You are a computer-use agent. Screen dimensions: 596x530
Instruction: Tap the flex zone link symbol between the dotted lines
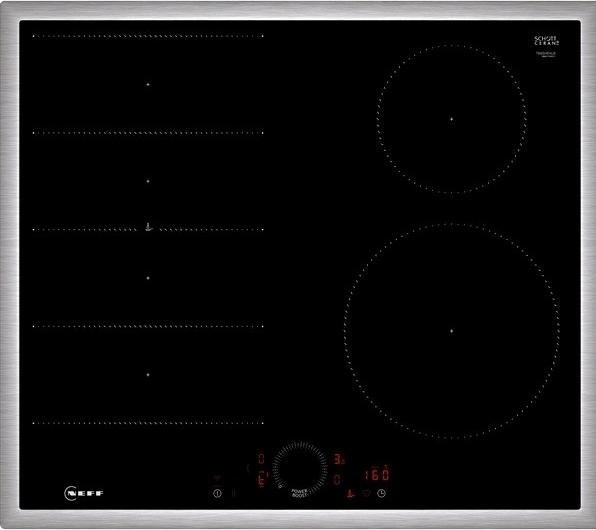pos(149,227)
